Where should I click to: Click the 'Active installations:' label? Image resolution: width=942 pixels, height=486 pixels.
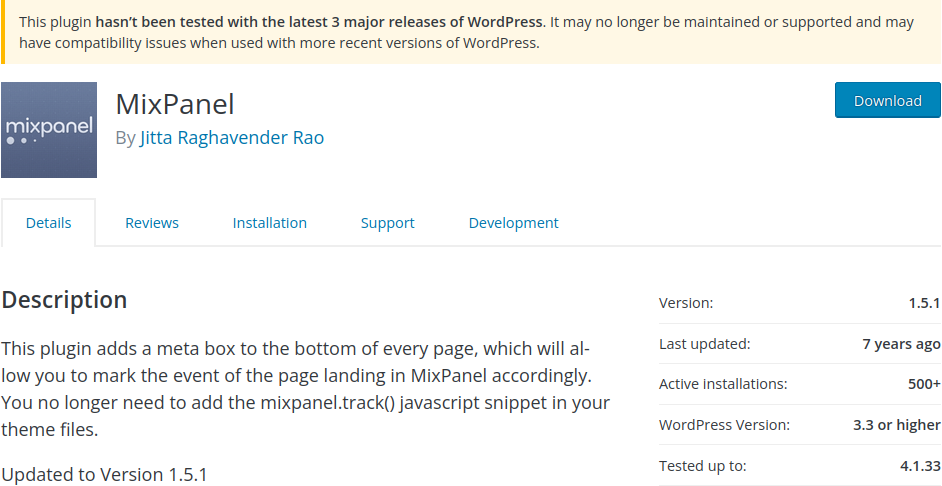(x=723, y=384)
